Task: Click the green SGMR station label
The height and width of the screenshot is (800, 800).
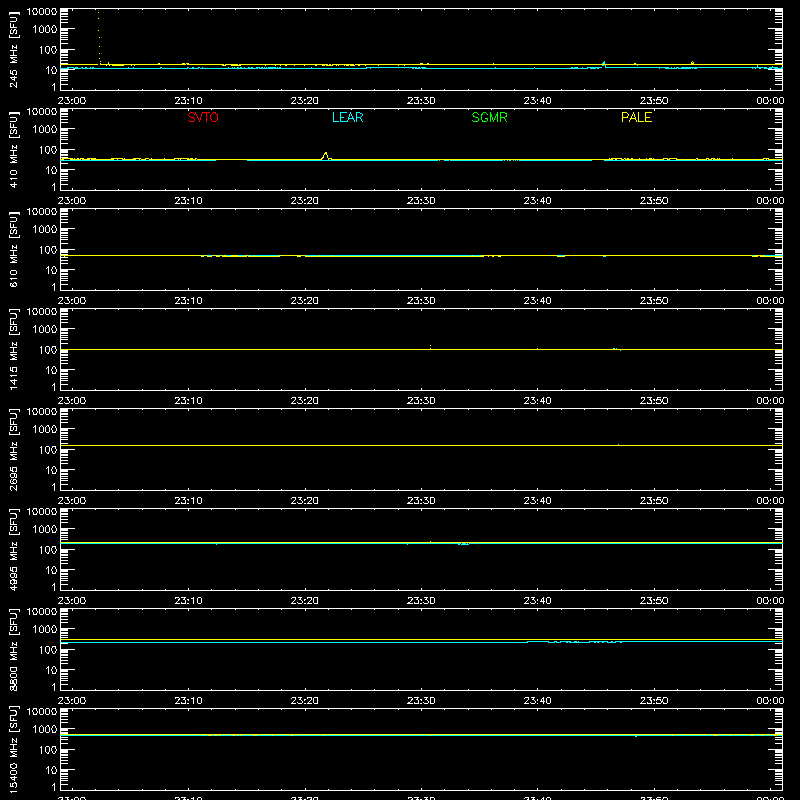Action: pyautogui.click(x=489, y=117)
